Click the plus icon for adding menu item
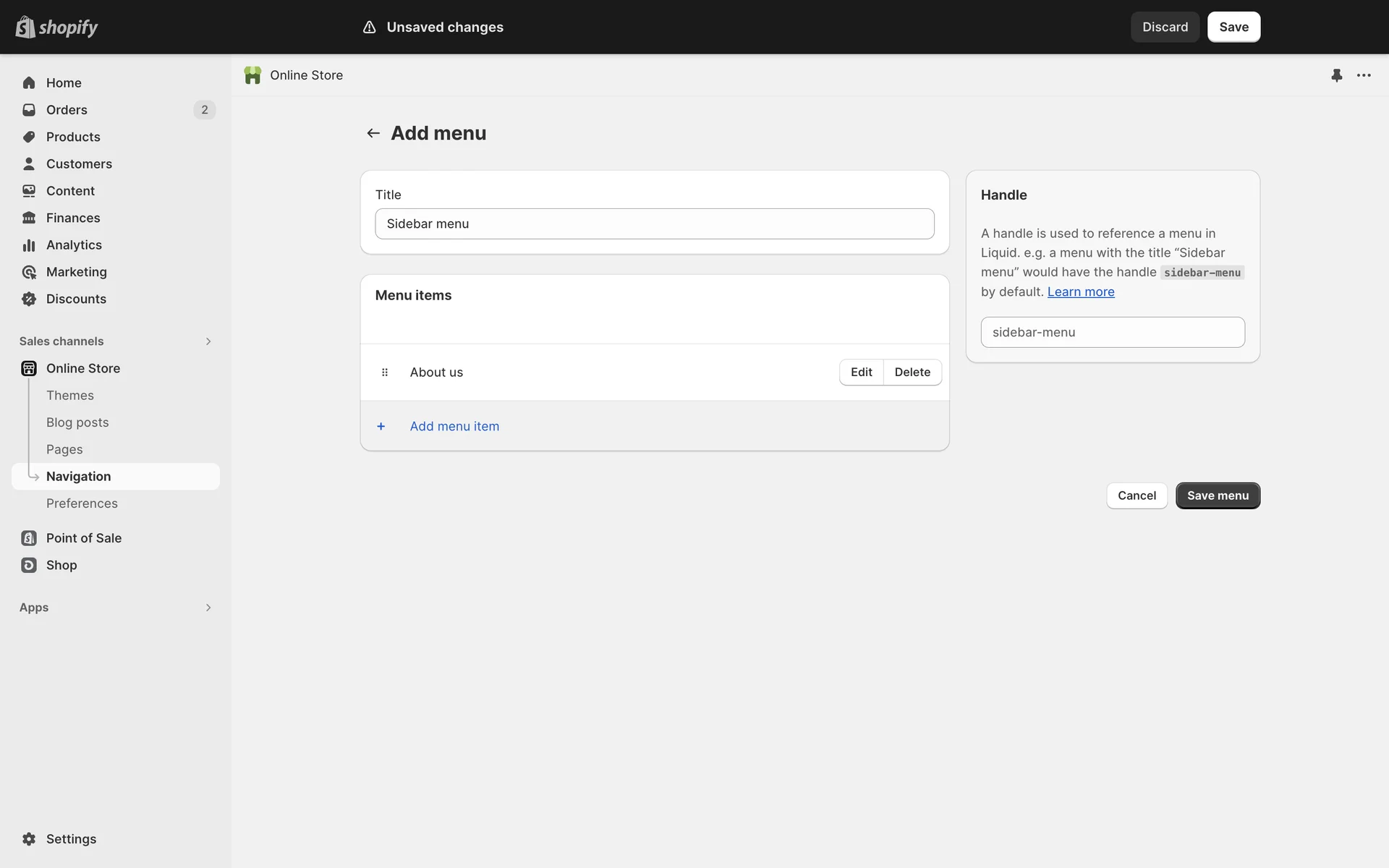This screenshot has height=868, width=1389. point(381,426)
